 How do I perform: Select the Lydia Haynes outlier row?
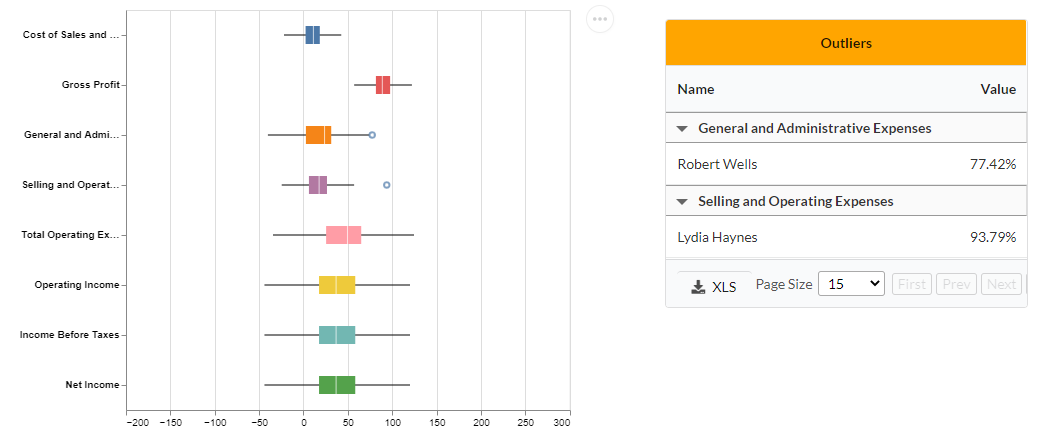pos(845,237)
